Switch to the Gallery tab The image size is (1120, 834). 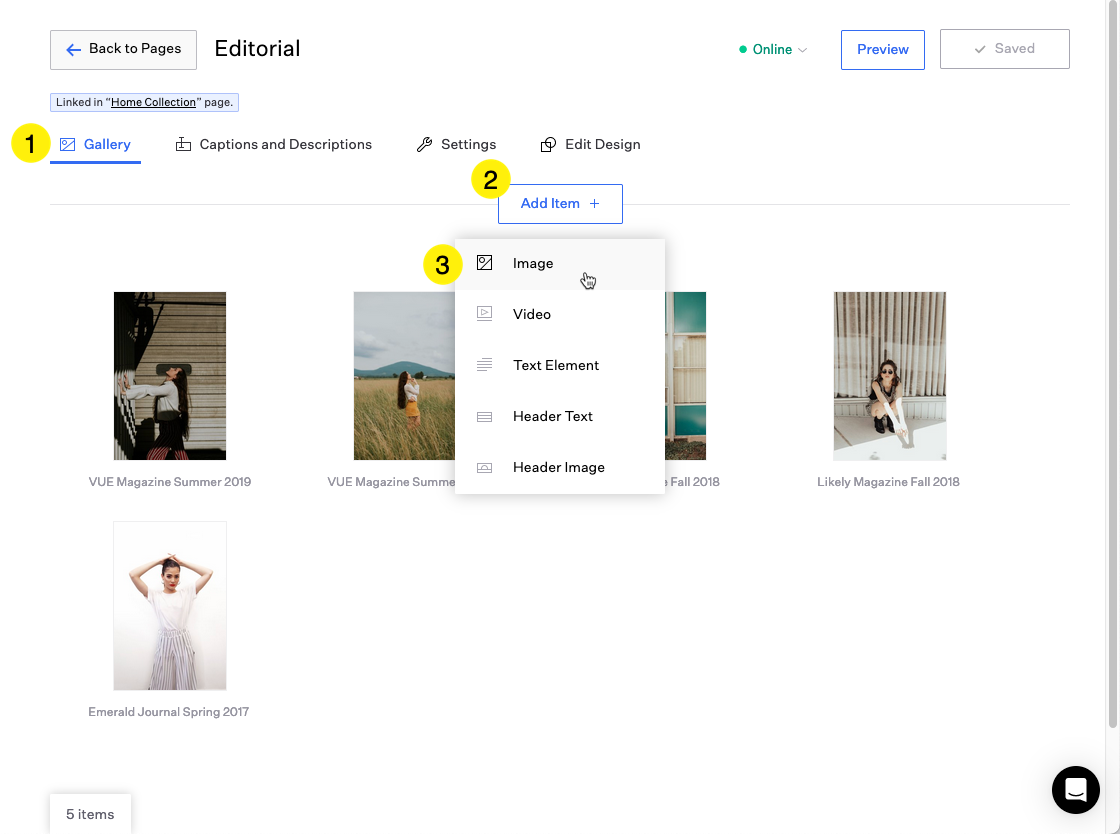pyautogui.click(x=96, y=144)
